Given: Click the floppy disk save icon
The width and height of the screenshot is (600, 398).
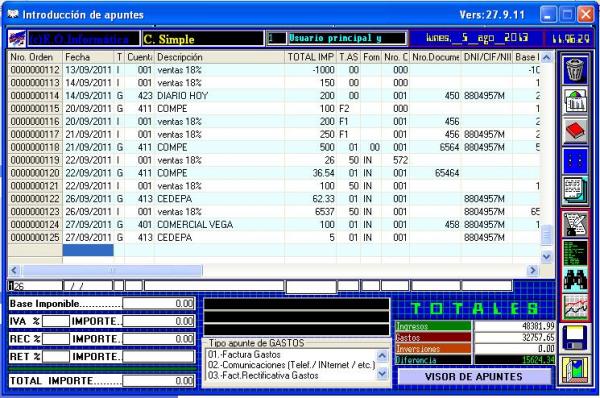Looking at the screenshot, I should [x=575, y=338].
